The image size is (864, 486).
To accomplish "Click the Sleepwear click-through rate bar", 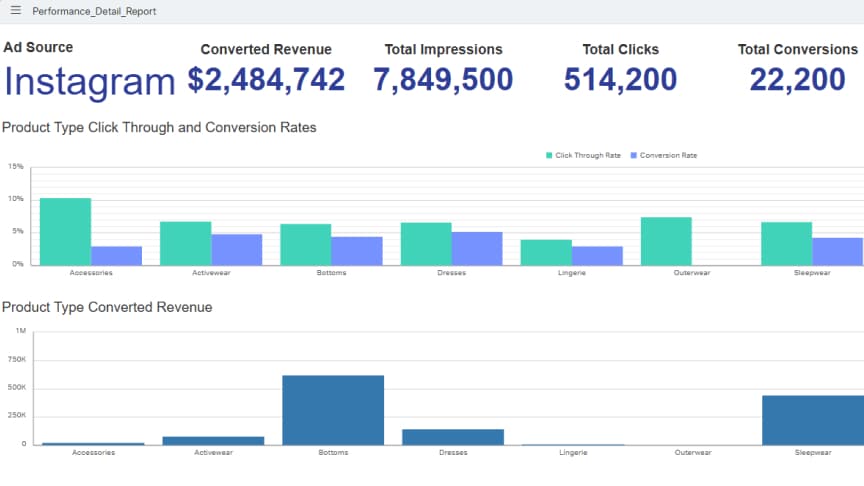I will tap(786, 244).
